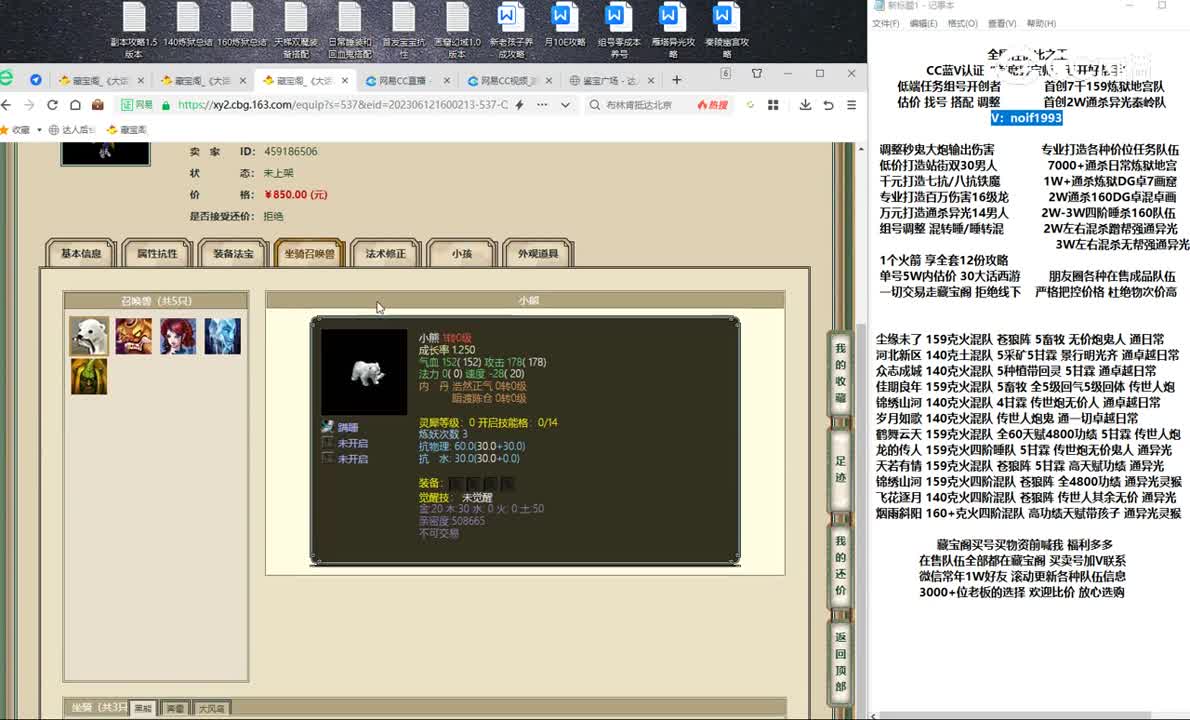Open the 达人后台 bookmark
Viewport: 1190px width, 720px height.
(72, 130)
